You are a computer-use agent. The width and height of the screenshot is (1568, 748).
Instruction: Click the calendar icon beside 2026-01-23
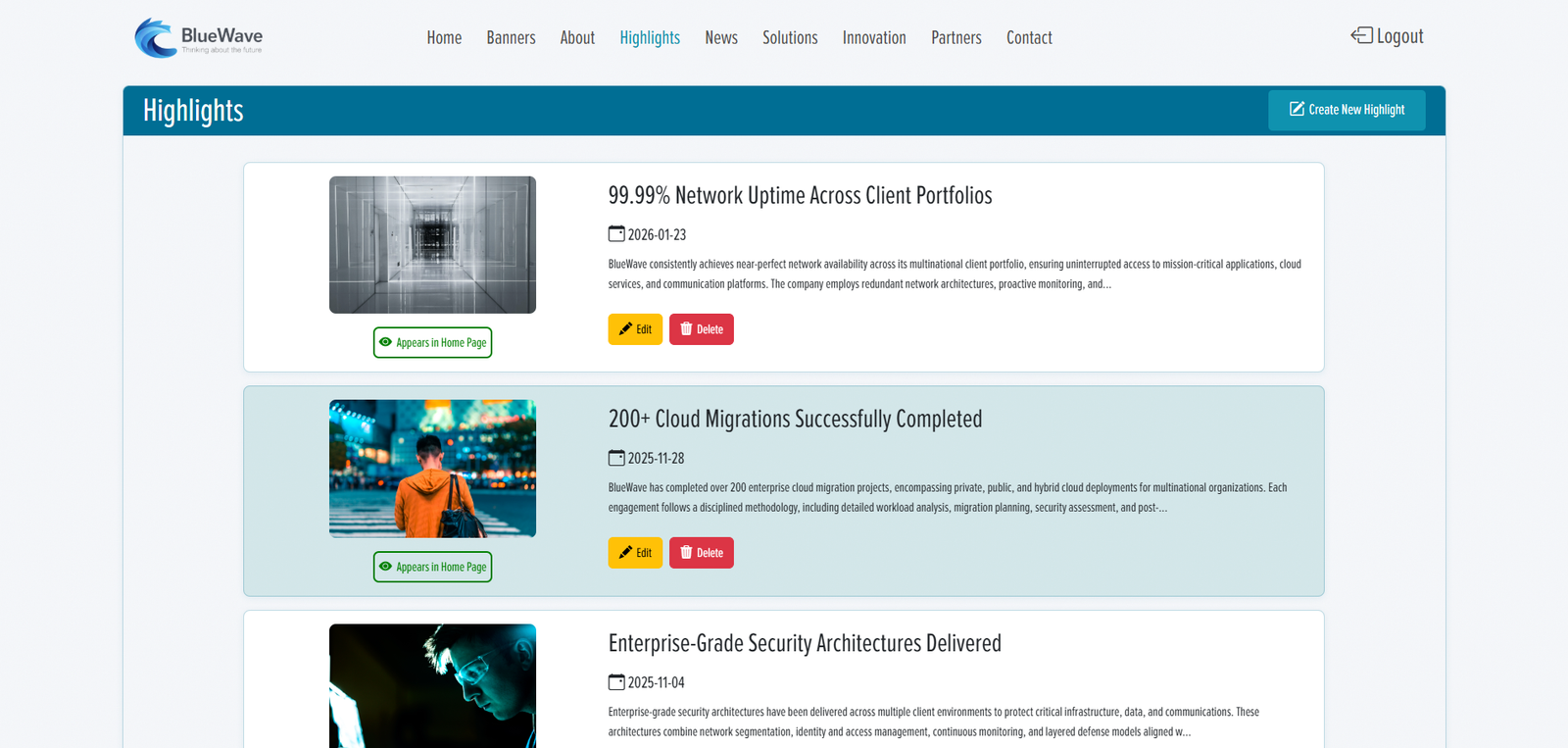pyautogui.click(x=616, y=233)
